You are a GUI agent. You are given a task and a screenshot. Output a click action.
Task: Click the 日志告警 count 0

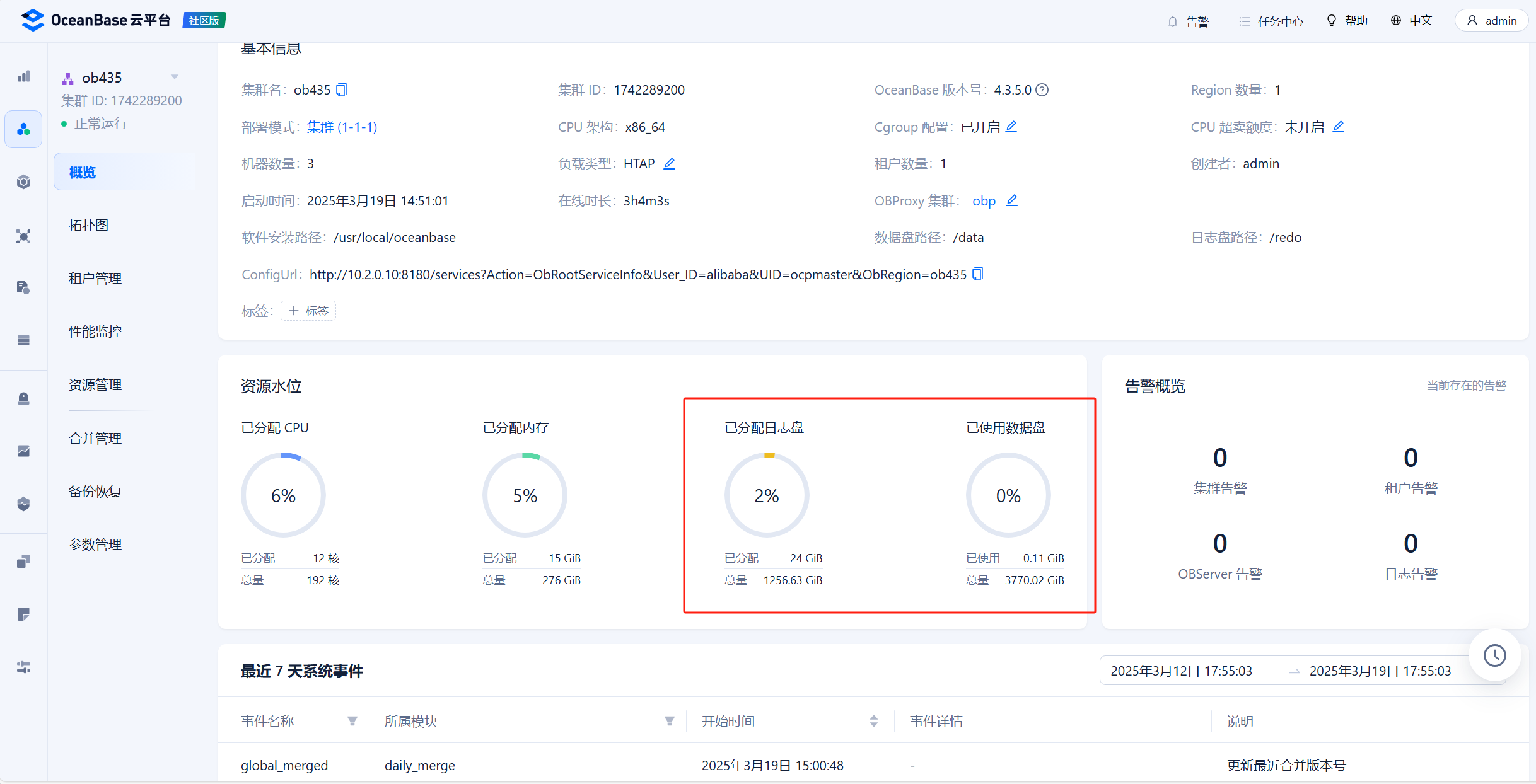click(1411, 543)
